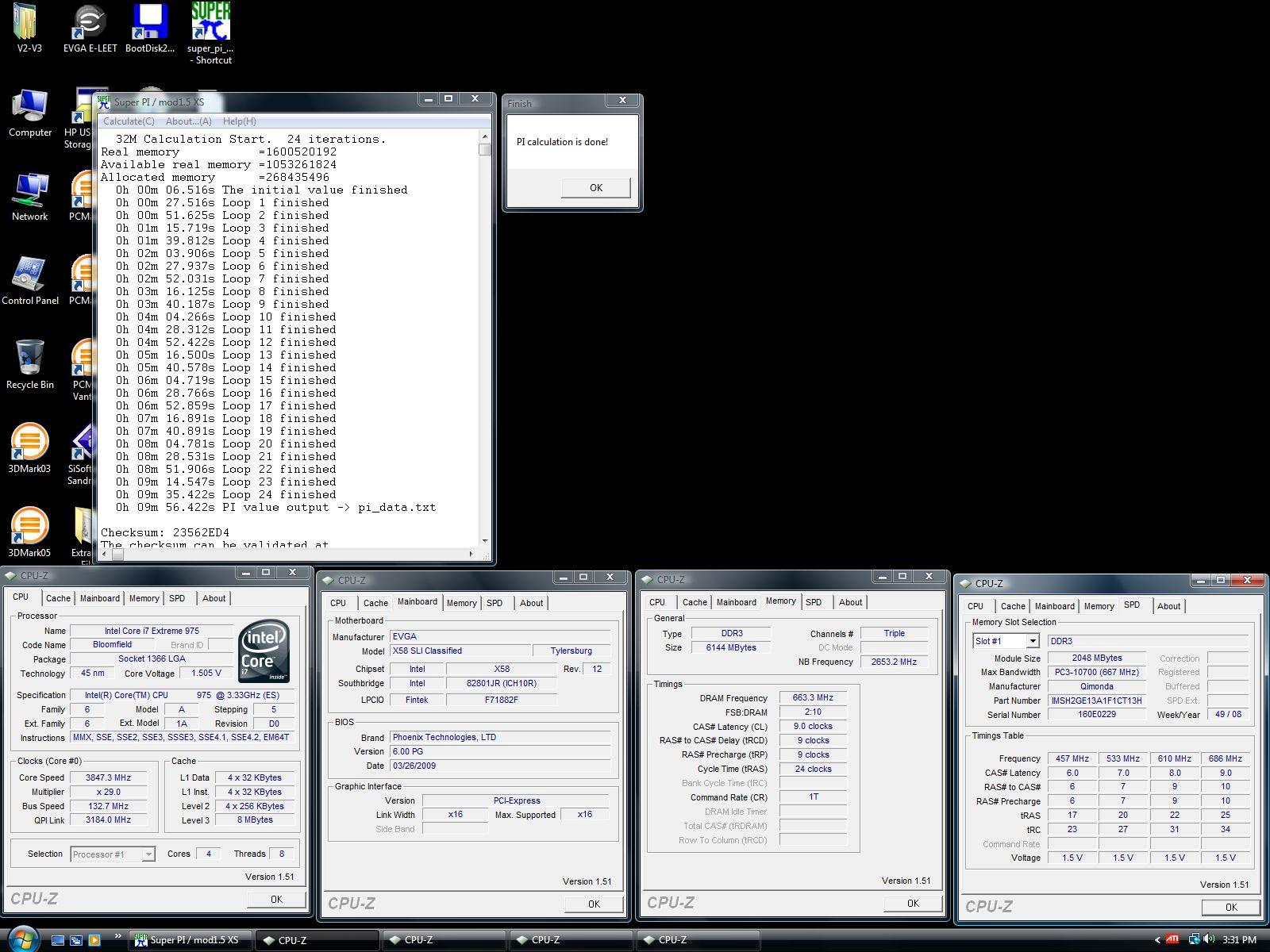Select Memory tab in Mainboard CPU-Z window
Image resolution: width=1270 pixels, height=952 pixels.
pyautogui.click(x=461, y=603)
